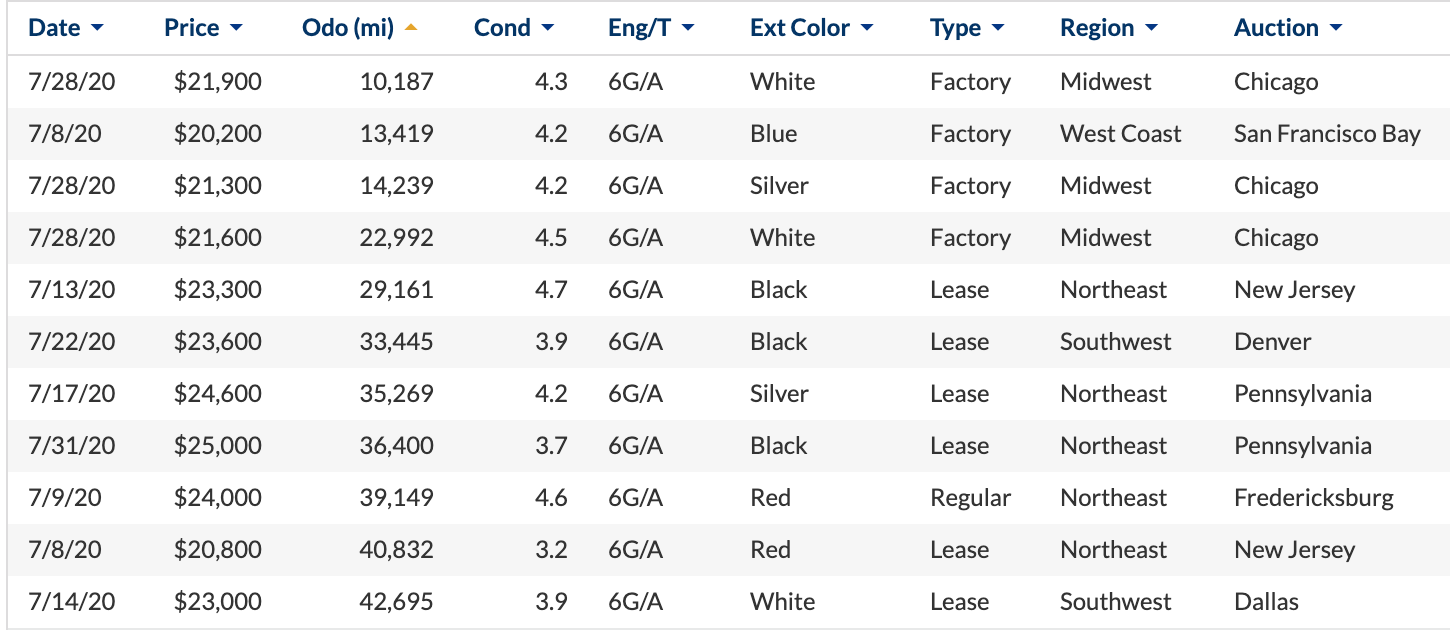The width and height of the screenshot is (1450, 630).
Task: Click the Cond column sort arrow
Action: 547,29
